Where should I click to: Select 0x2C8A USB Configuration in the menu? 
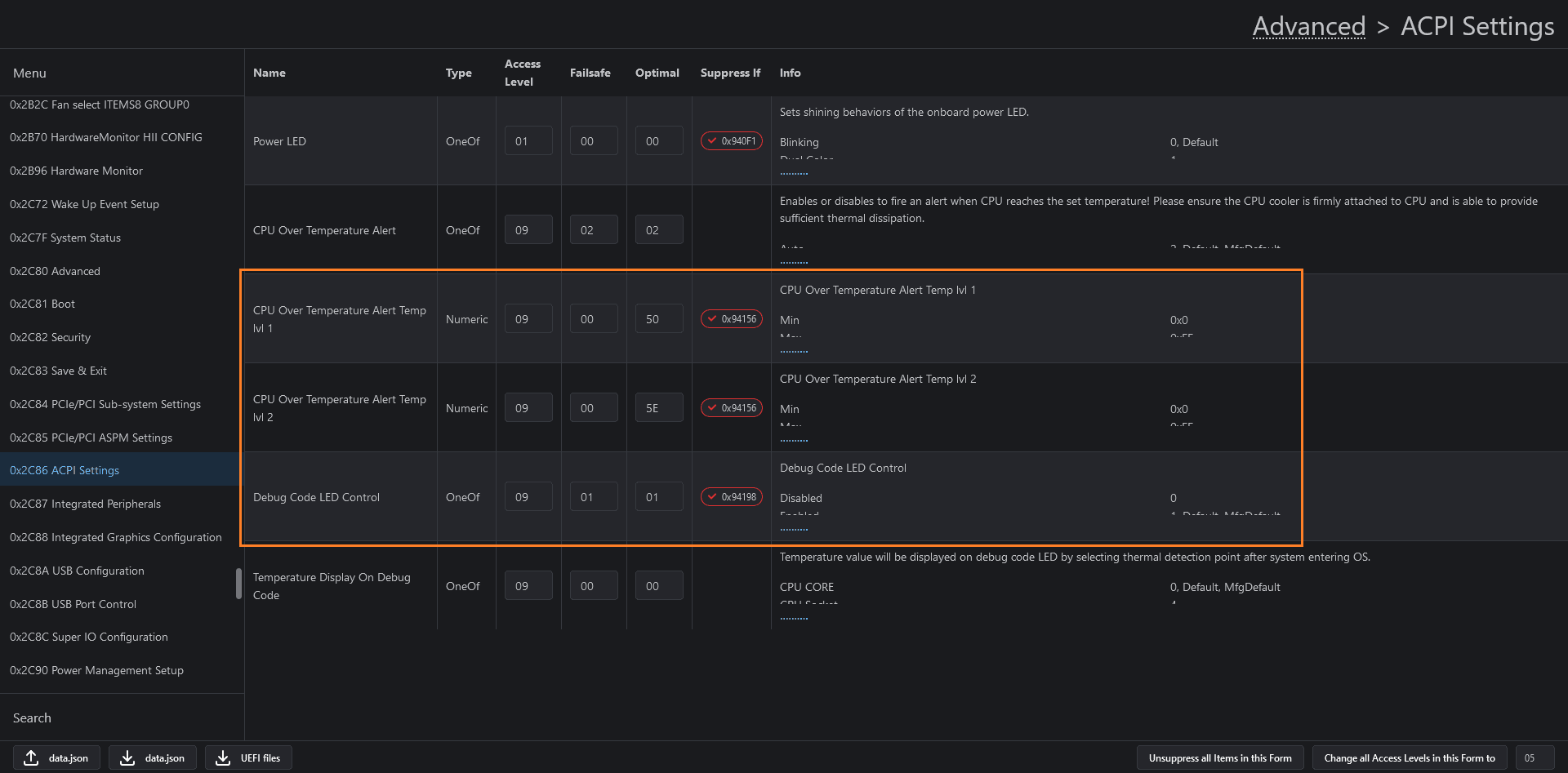click(77, 571)
